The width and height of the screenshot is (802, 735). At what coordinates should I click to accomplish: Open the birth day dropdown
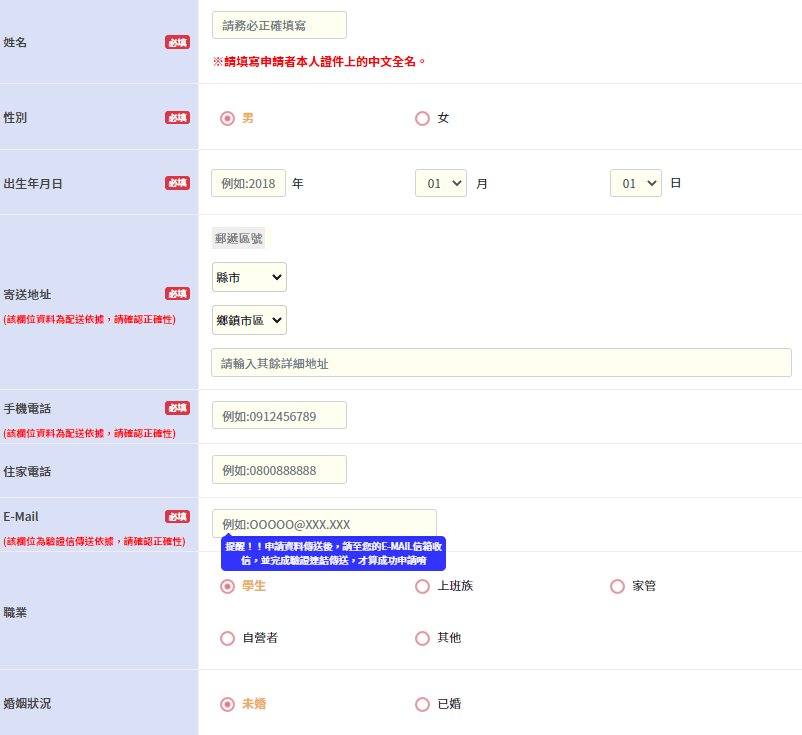[636, 183]
